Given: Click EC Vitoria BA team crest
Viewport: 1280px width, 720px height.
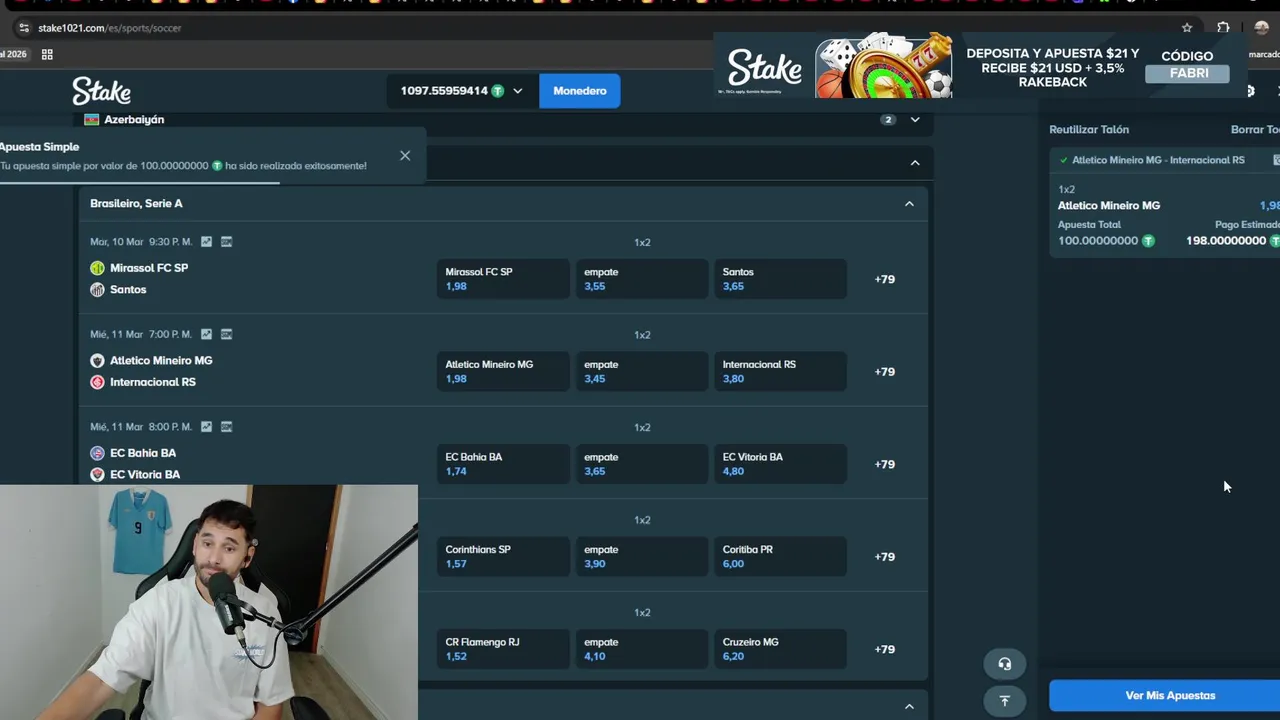Looking at the screenshot, I should pos(97,475).
